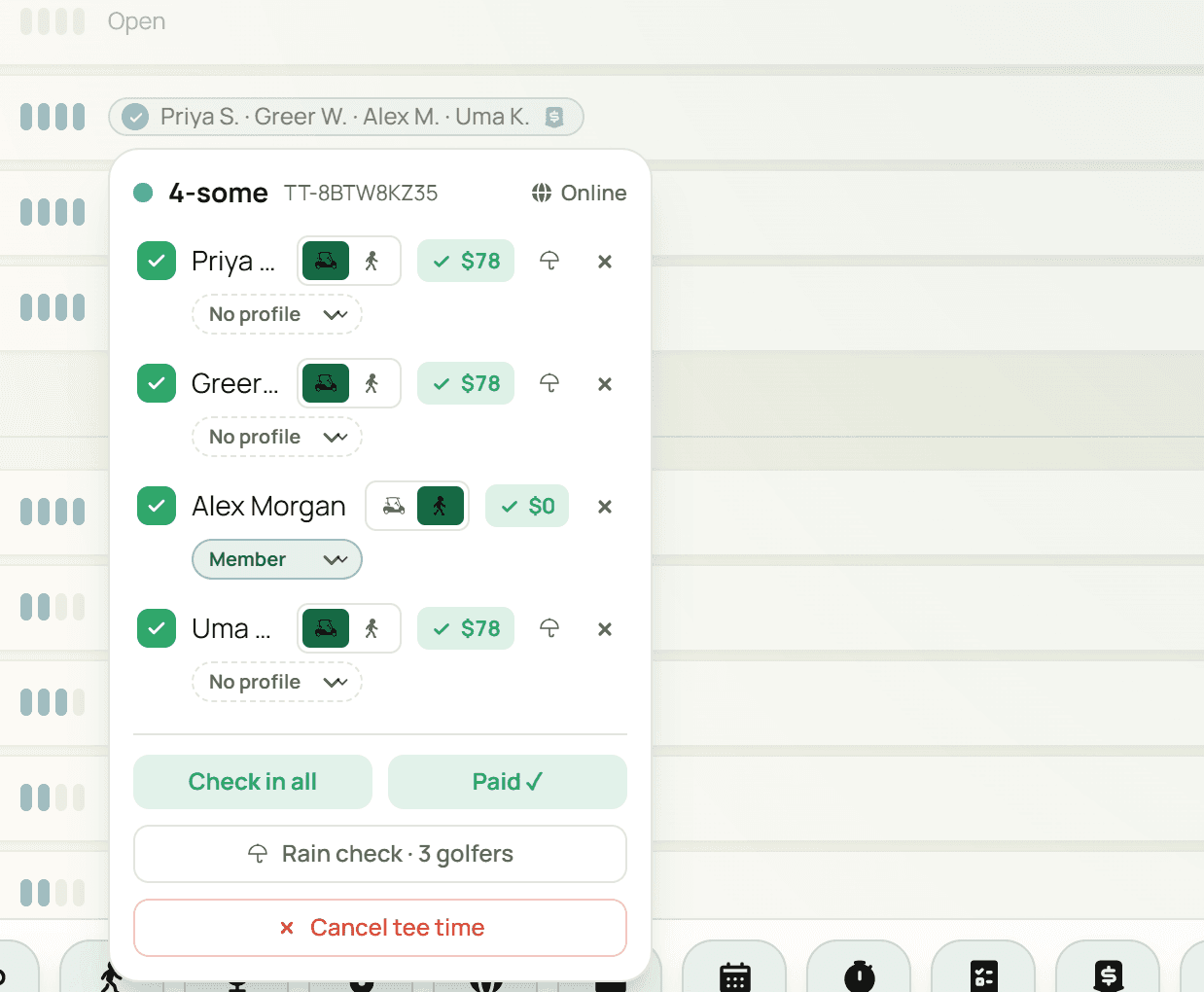
Task: Issue rain check umbrella for Greer
Action: [x=549, y=383]
